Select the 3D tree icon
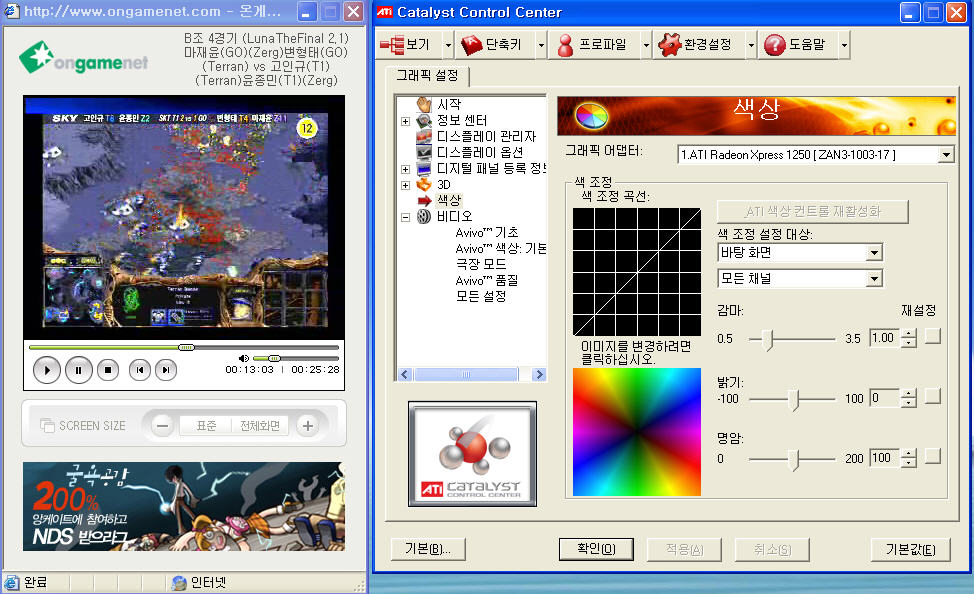 point(424,185)
